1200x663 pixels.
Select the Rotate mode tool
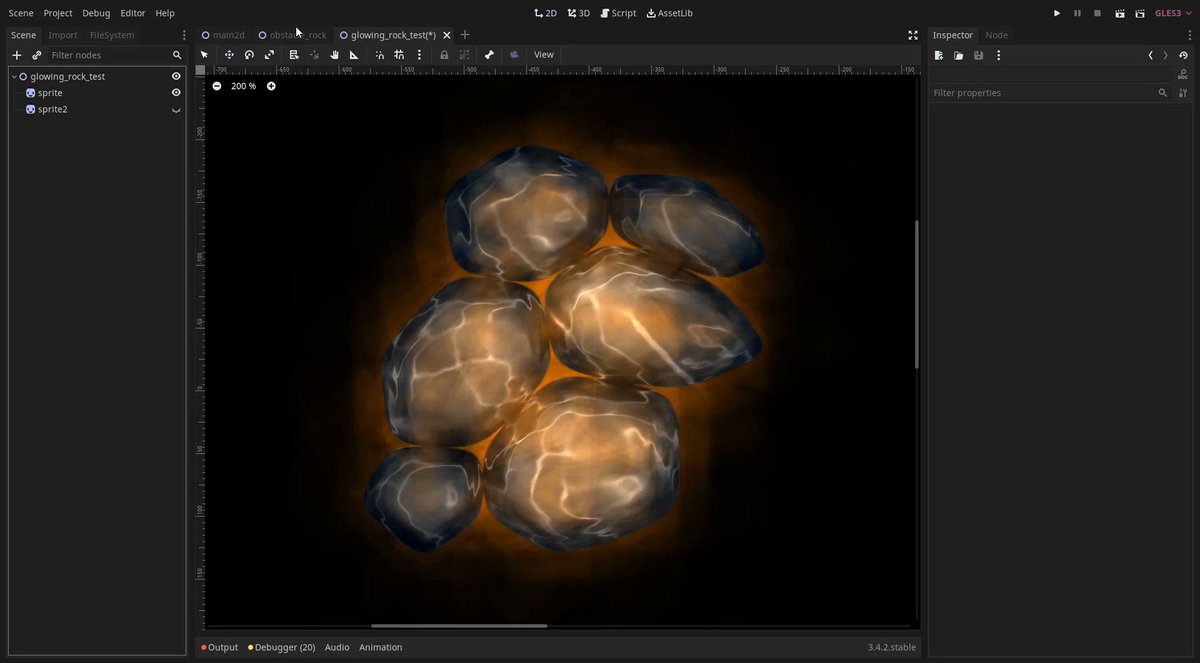249,55
